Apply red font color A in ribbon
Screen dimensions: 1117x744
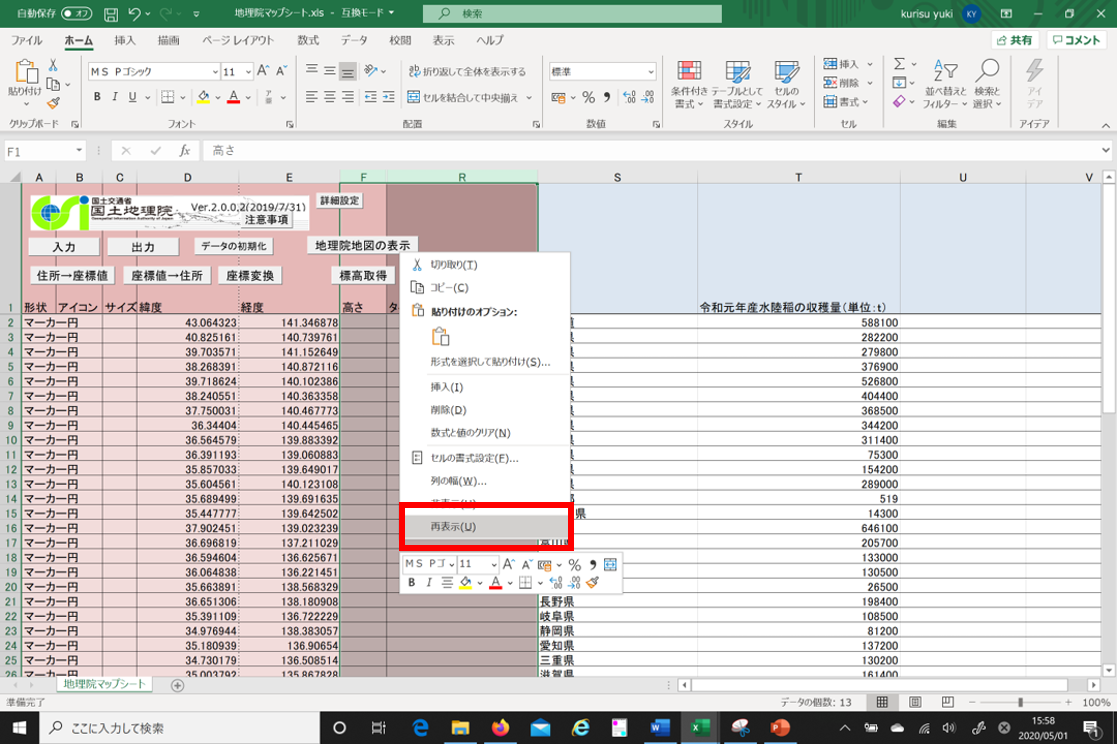[233, 97]
